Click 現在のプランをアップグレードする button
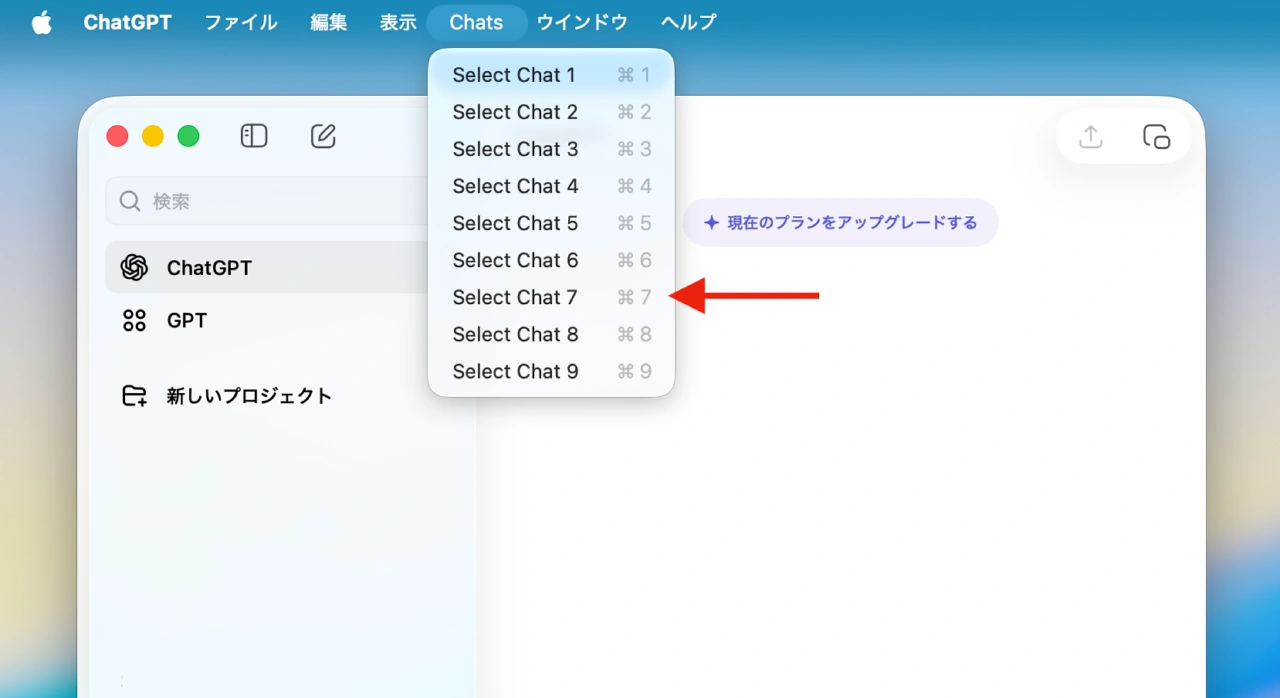1280x698 pixels. (x=840, y=222)
